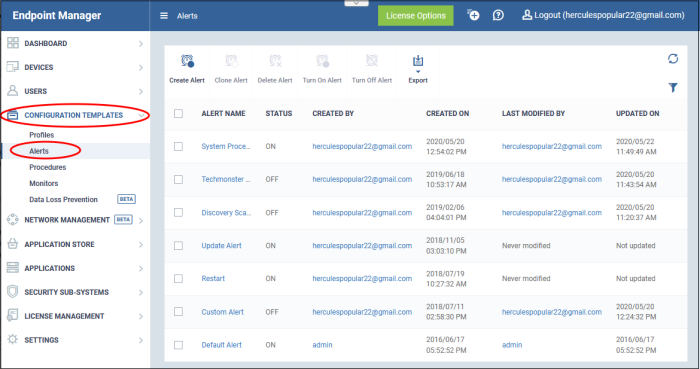700x369 pixels.
Task: Click admin in Last Modified By column
Action: pos(512,345)
